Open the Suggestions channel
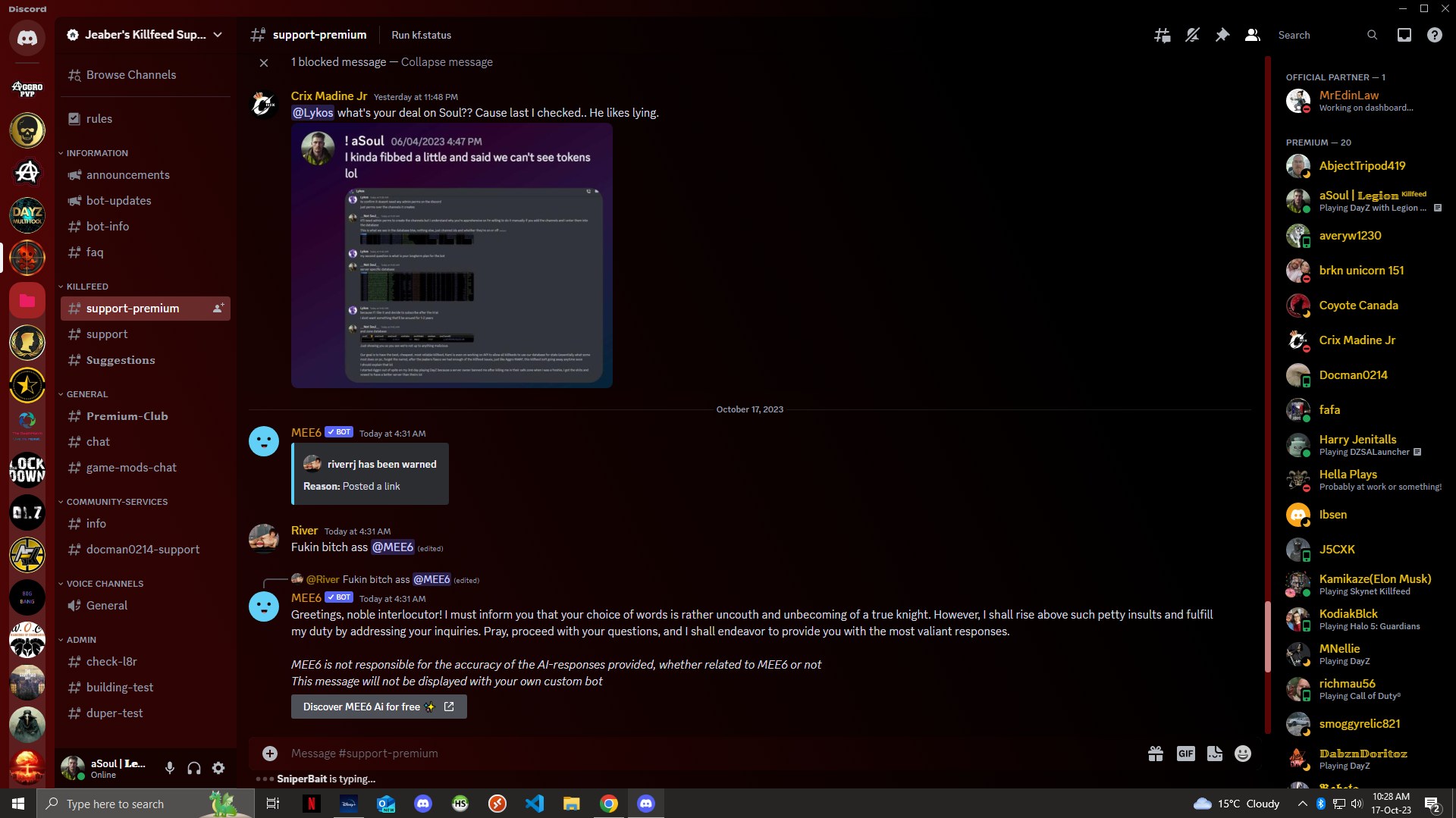1456x818 pixels. [145, 359]
